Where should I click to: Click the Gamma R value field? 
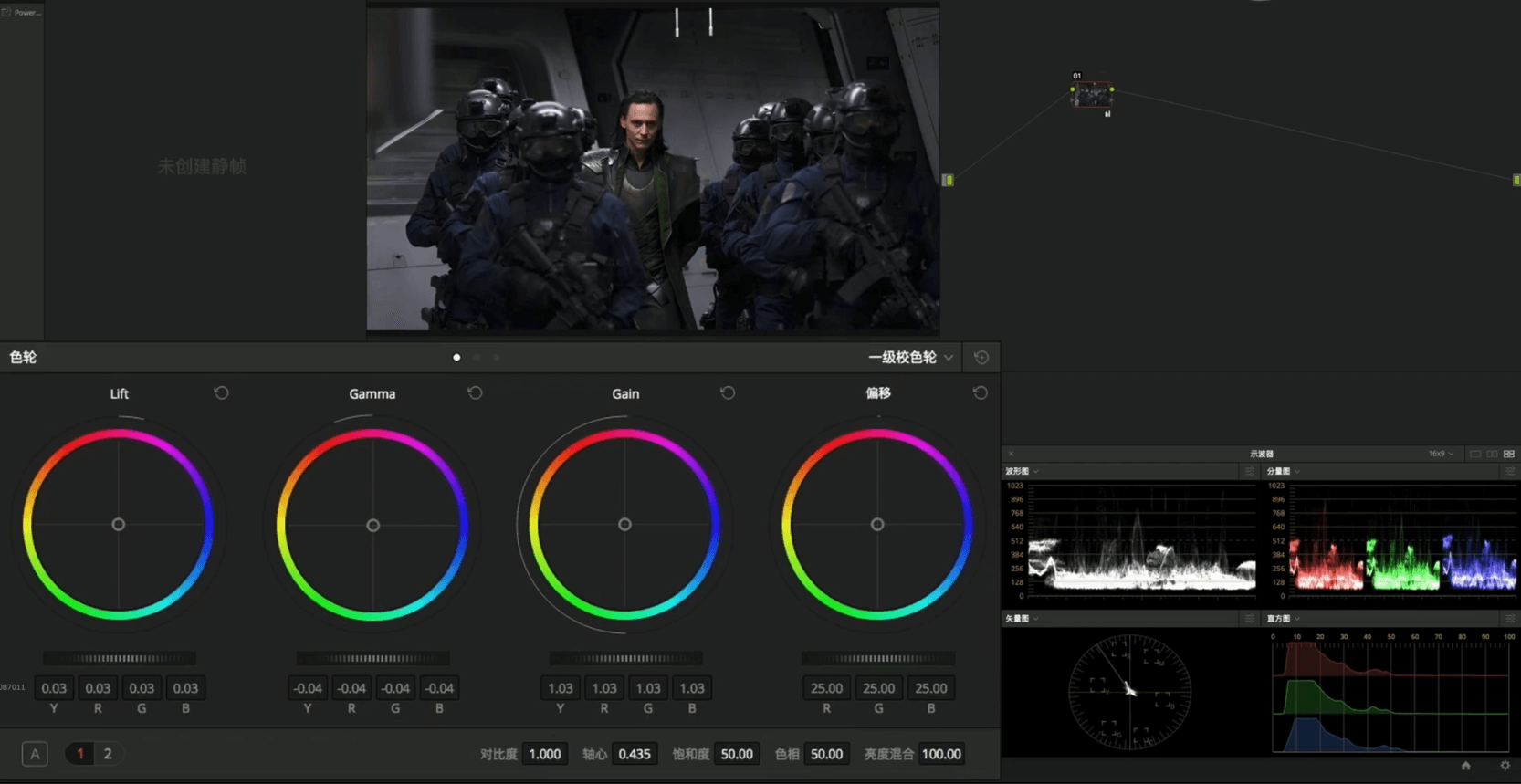click(x=351, y=688)
